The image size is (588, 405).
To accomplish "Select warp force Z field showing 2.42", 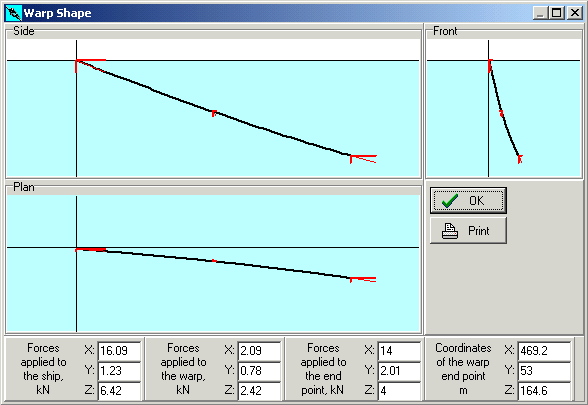I will coord(259,391).
